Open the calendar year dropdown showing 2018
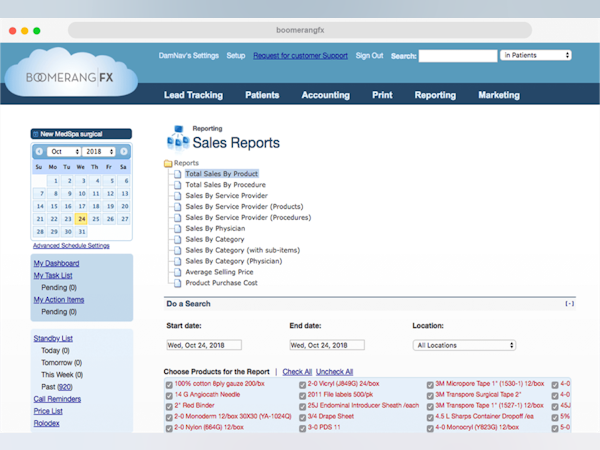The height and width of the screenshot is (450, 600). pos(99,152)
